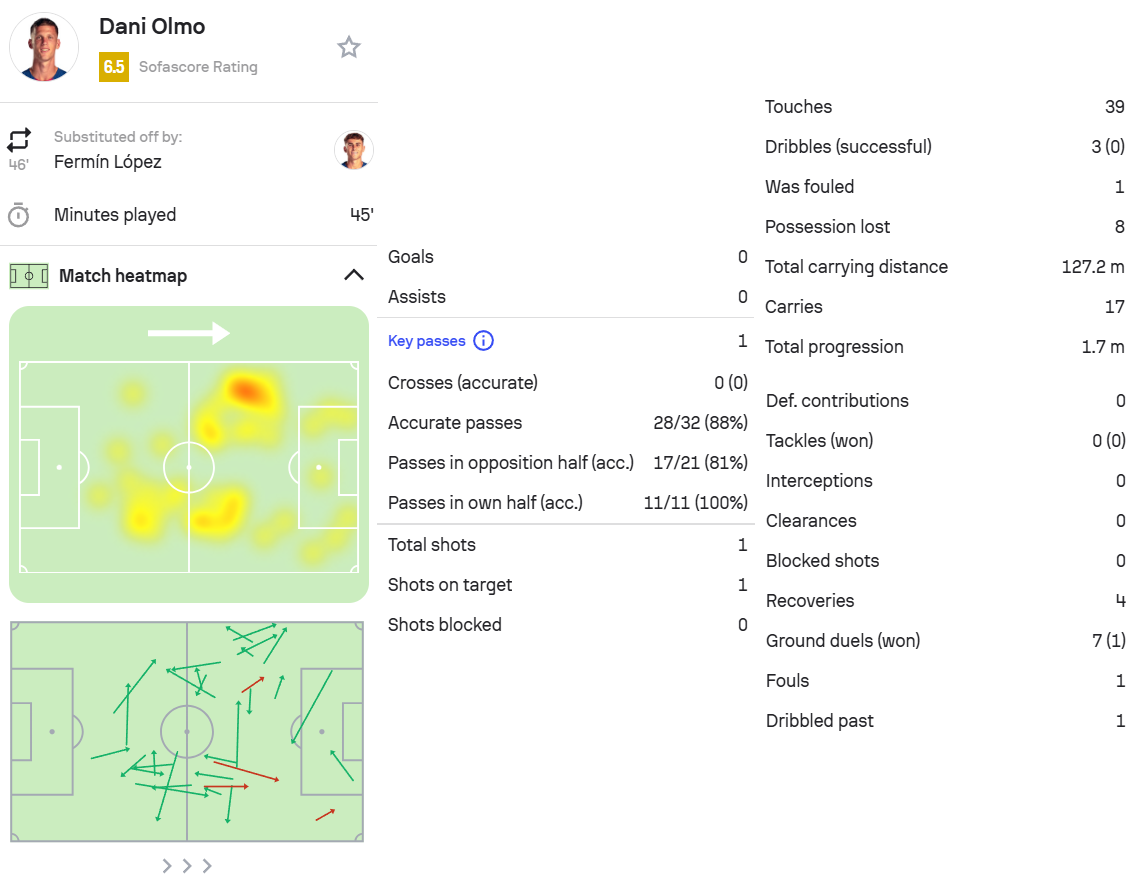This screenshot has height=880, width=1148.
Task: Click the 6.5 rating badge
Action: [113, 67]
